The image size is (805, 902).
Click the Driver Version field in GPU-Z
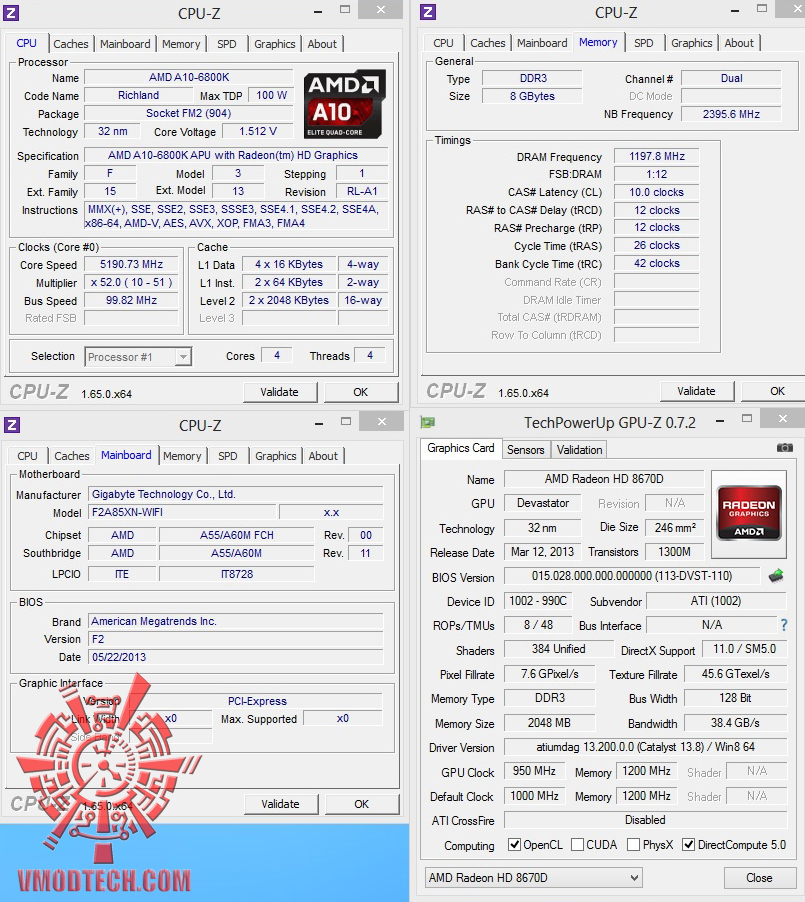pyautogui.click(x=645, y=747)
